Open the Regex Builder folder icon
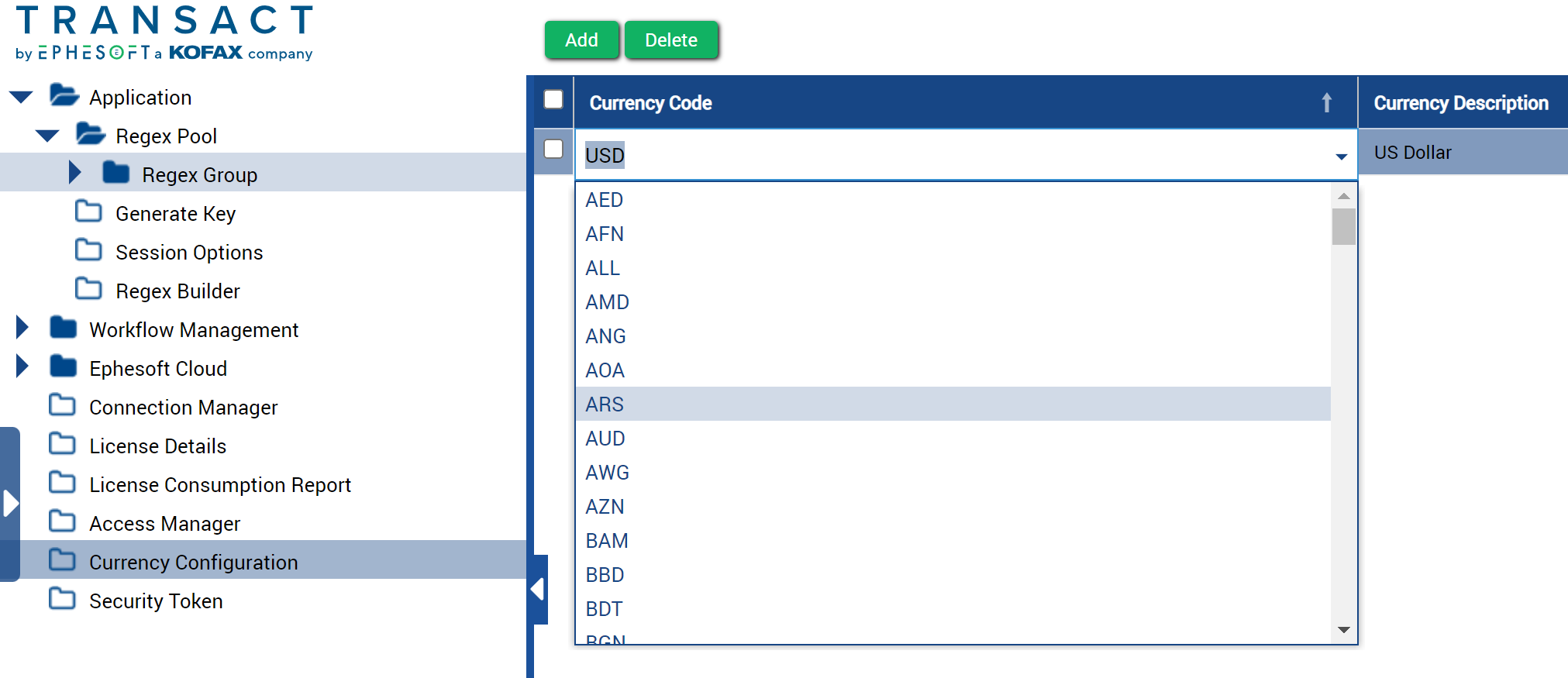Screen dimensions: 1568x678 [x=89, y=290]
